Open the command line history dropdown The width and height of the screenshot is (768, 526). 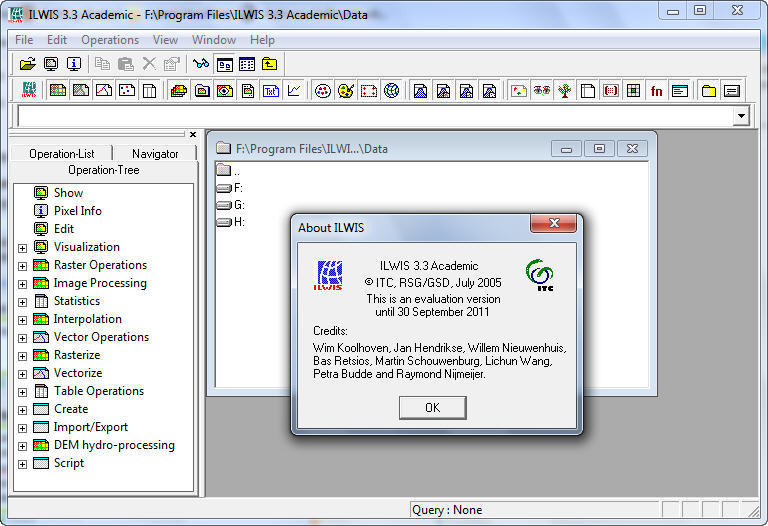741,116
